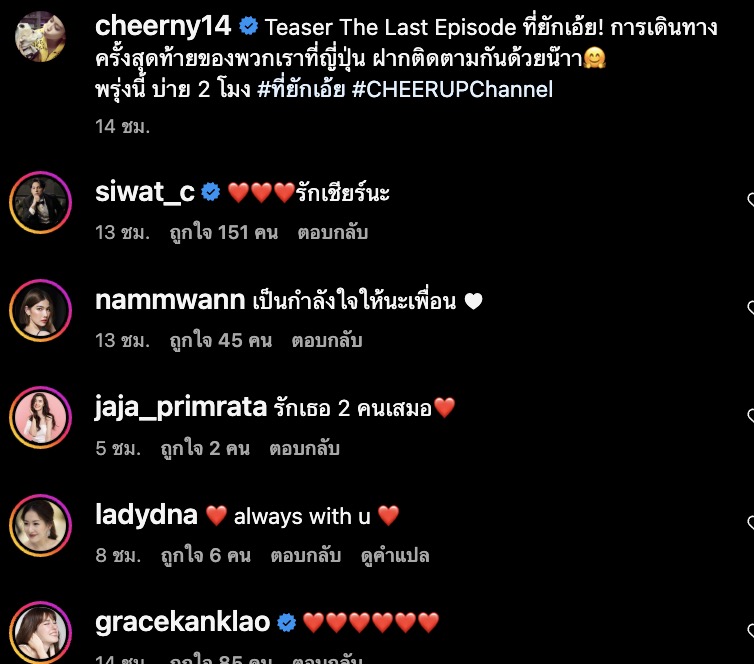See translation (ดูคำแปล) of ladydna's comment
754x664 pixels.
[395, 556]
